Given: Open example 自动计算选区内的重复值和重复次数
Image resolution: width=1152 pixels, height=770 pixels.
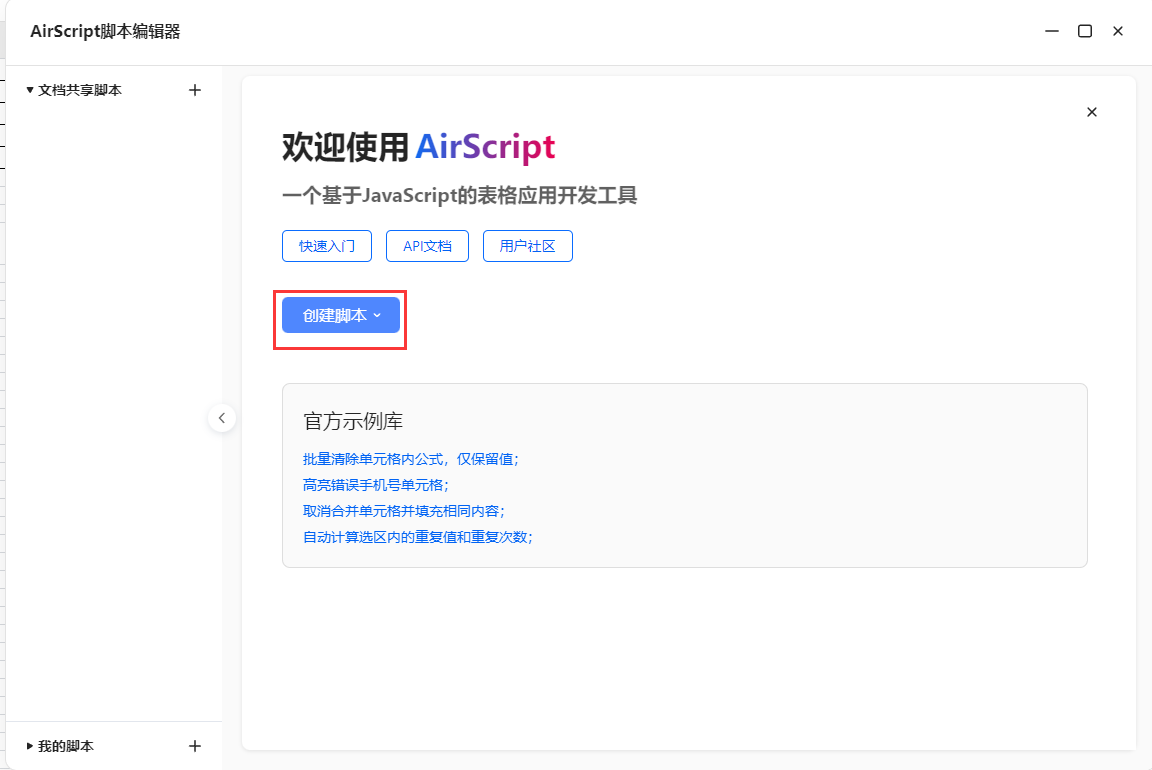Looking at the screenshot, I should [x=418, y=537].
